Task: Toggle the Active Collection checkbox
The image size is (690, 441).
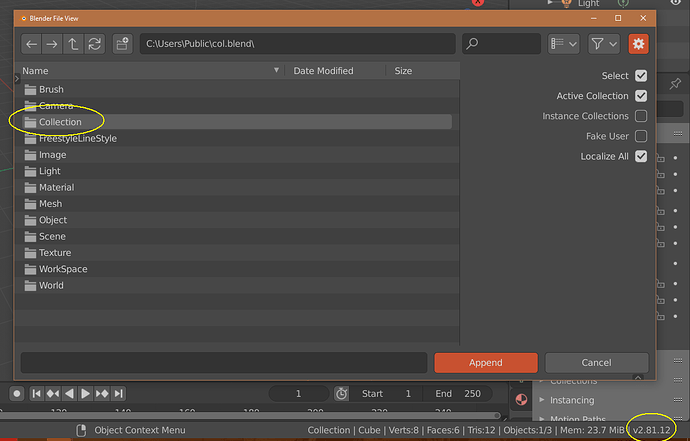Action: point(641,96)
